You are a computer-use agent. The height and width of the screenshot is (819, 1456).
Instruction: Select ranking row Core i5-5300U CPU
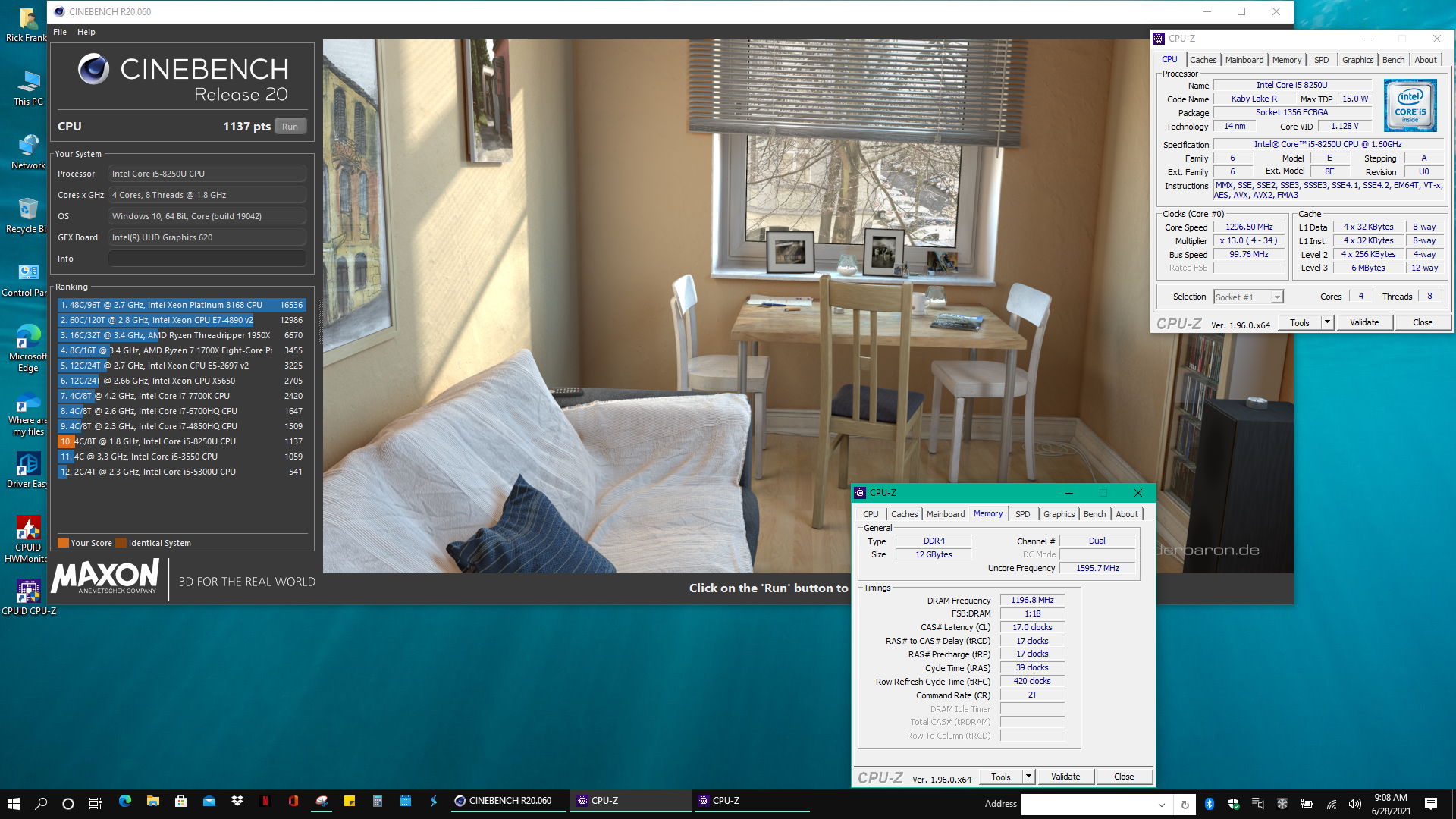point(182,472)
